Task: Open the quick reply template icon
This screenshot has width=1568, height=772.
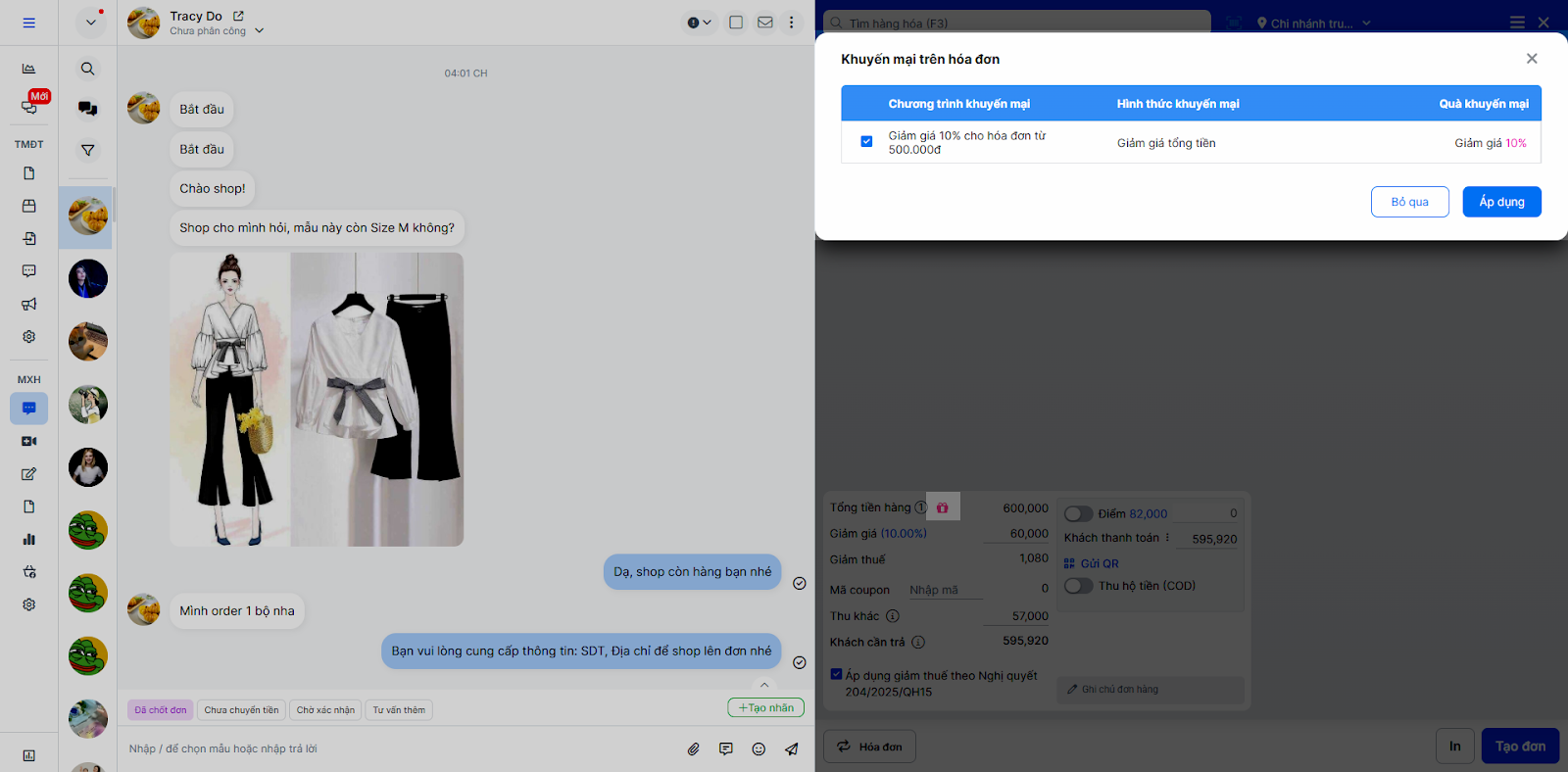Action: tap(725, 748)
